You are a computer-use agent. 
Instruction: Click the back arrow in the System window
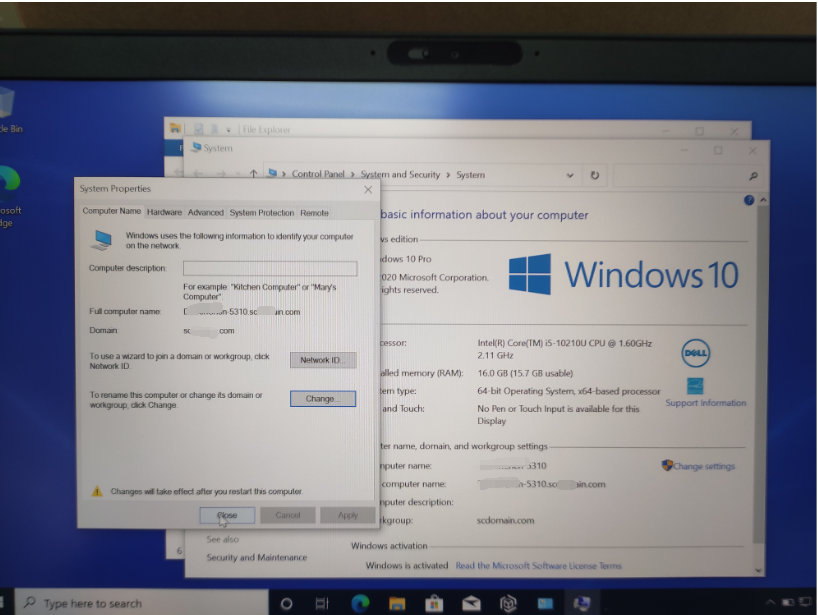(x=198, y=173)
